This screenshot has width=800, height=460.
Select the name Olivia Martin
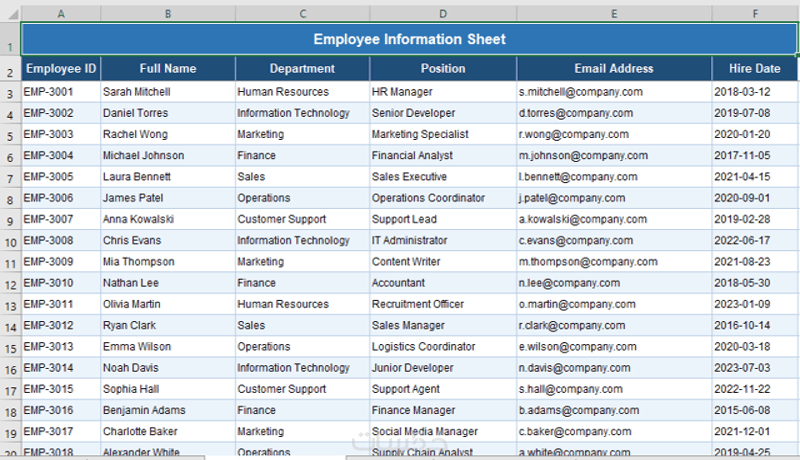coord(168,304)
